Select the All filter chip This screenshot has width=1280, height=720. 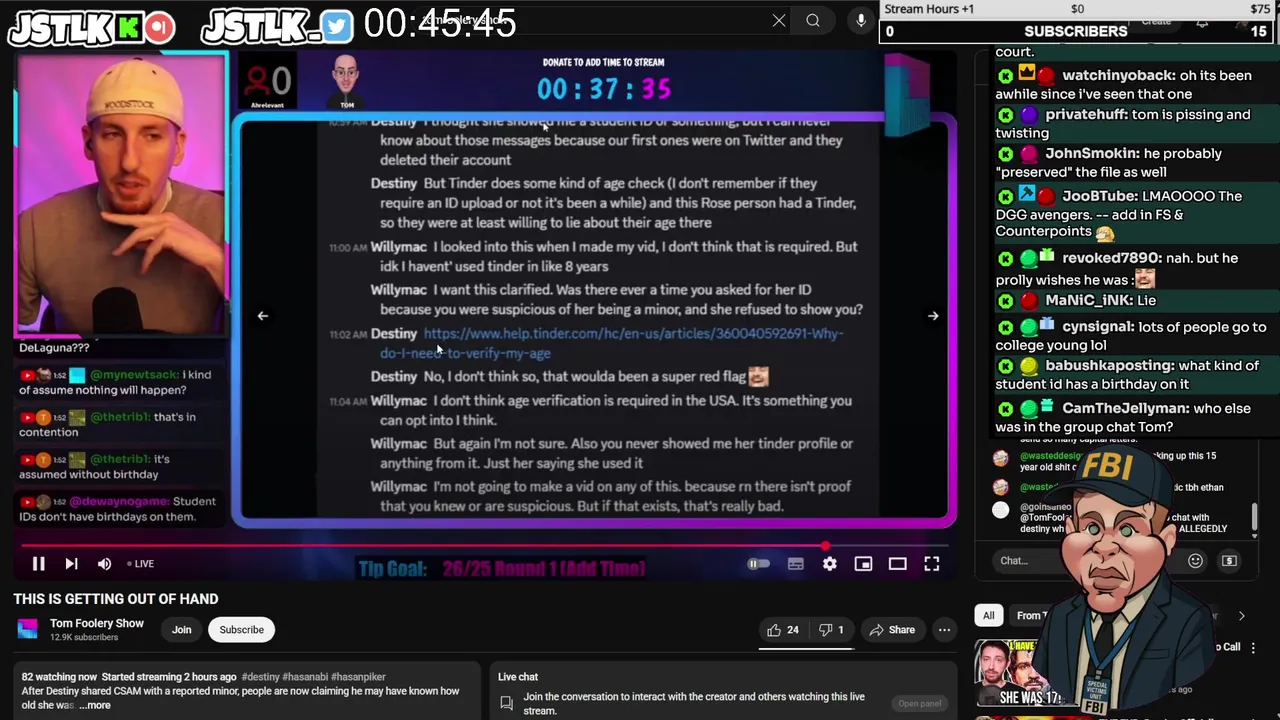988,616
